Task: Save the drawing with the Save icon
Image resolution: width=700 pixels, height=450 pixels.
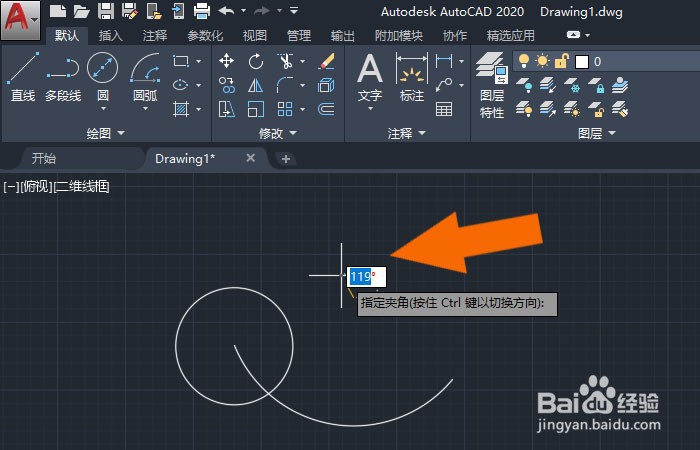Action: click(x=106, y=11)
